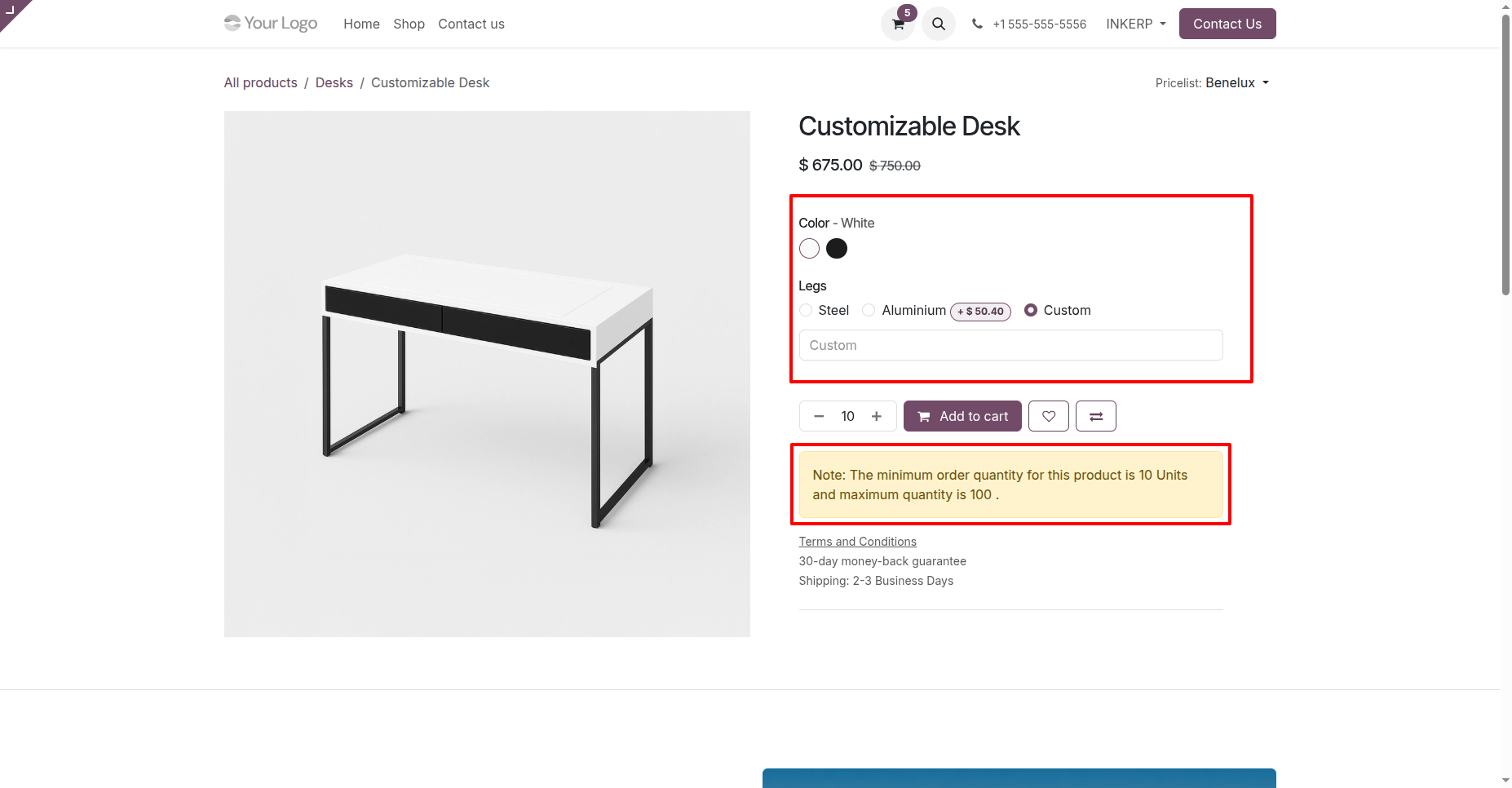Click the Custom legs text field

pos(1010,345)
